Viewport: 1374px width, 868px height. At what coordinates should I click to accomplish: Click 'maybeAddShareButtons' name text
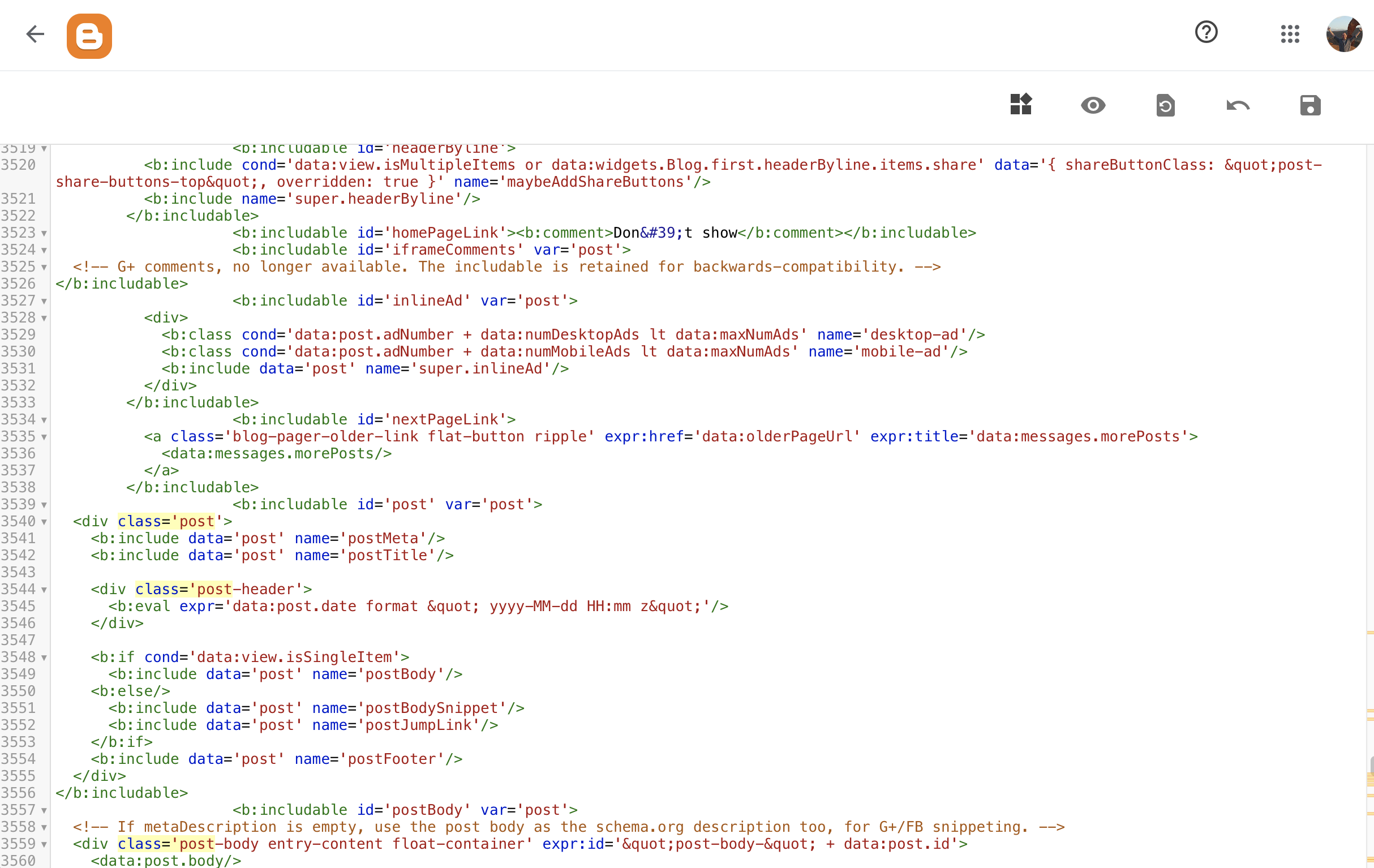point(597,182)
